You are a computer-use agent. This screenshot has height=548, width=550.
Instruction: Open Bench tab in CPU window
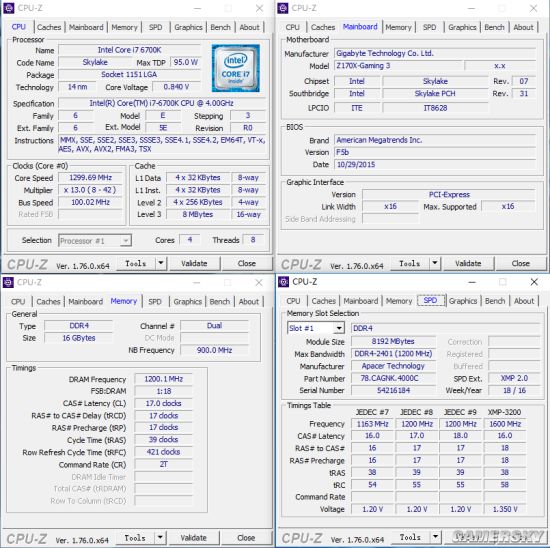[x=221, y=27]
